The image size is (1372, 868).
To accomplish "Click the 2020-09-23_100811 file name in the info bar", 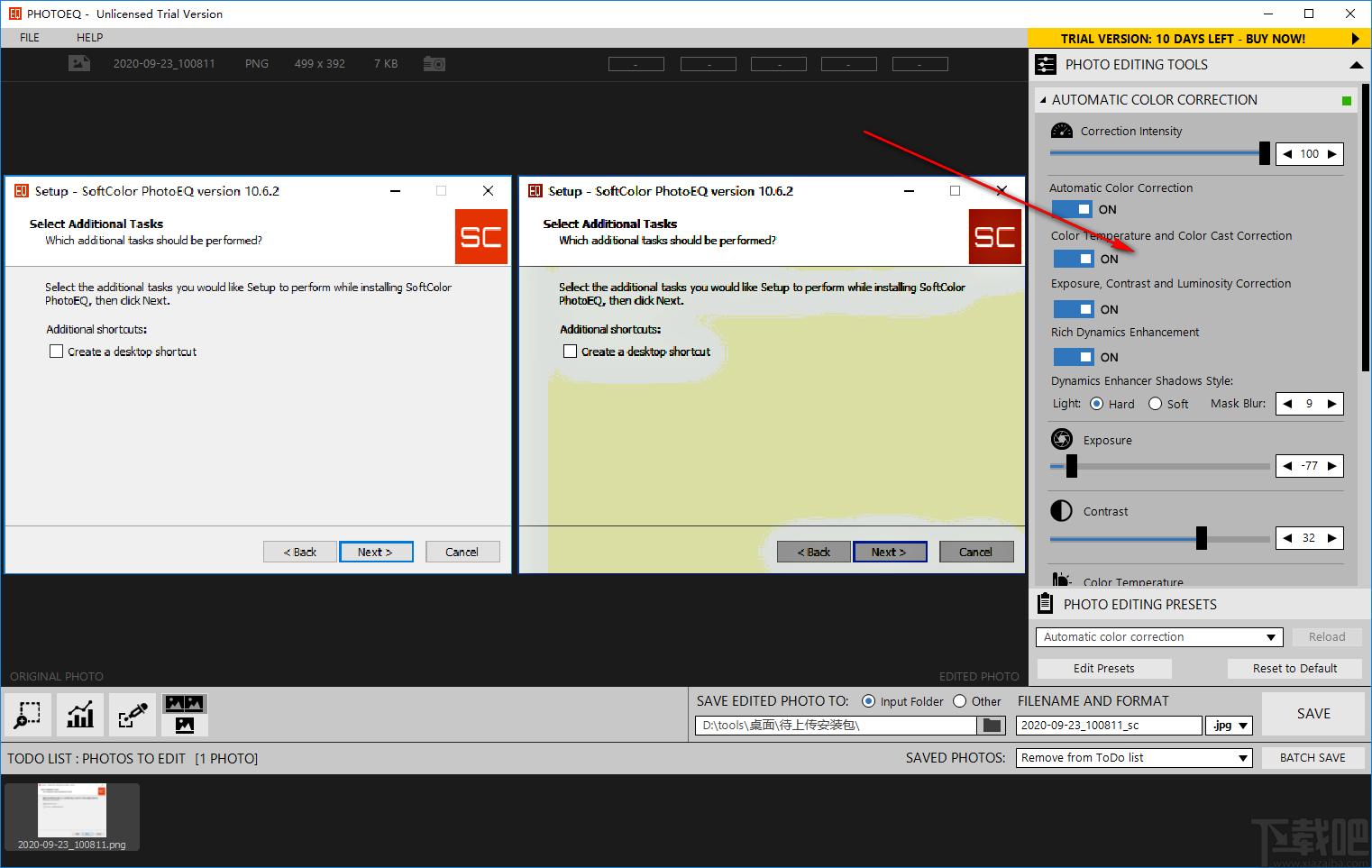I will (x=164, y=64).
